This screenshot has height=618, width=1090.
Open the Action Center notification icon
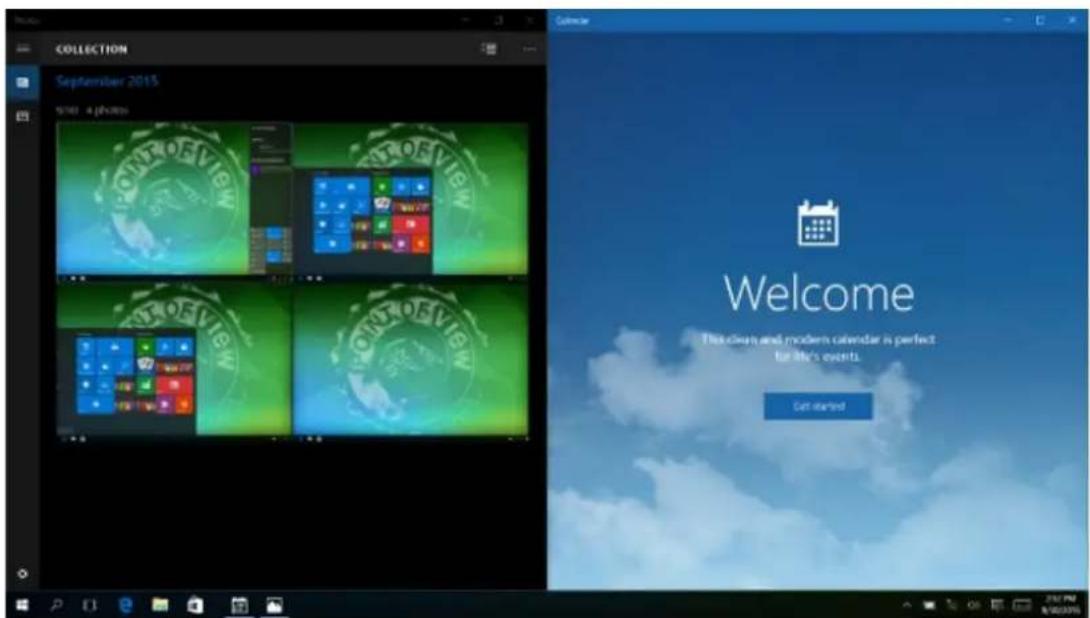click(998, 605)
